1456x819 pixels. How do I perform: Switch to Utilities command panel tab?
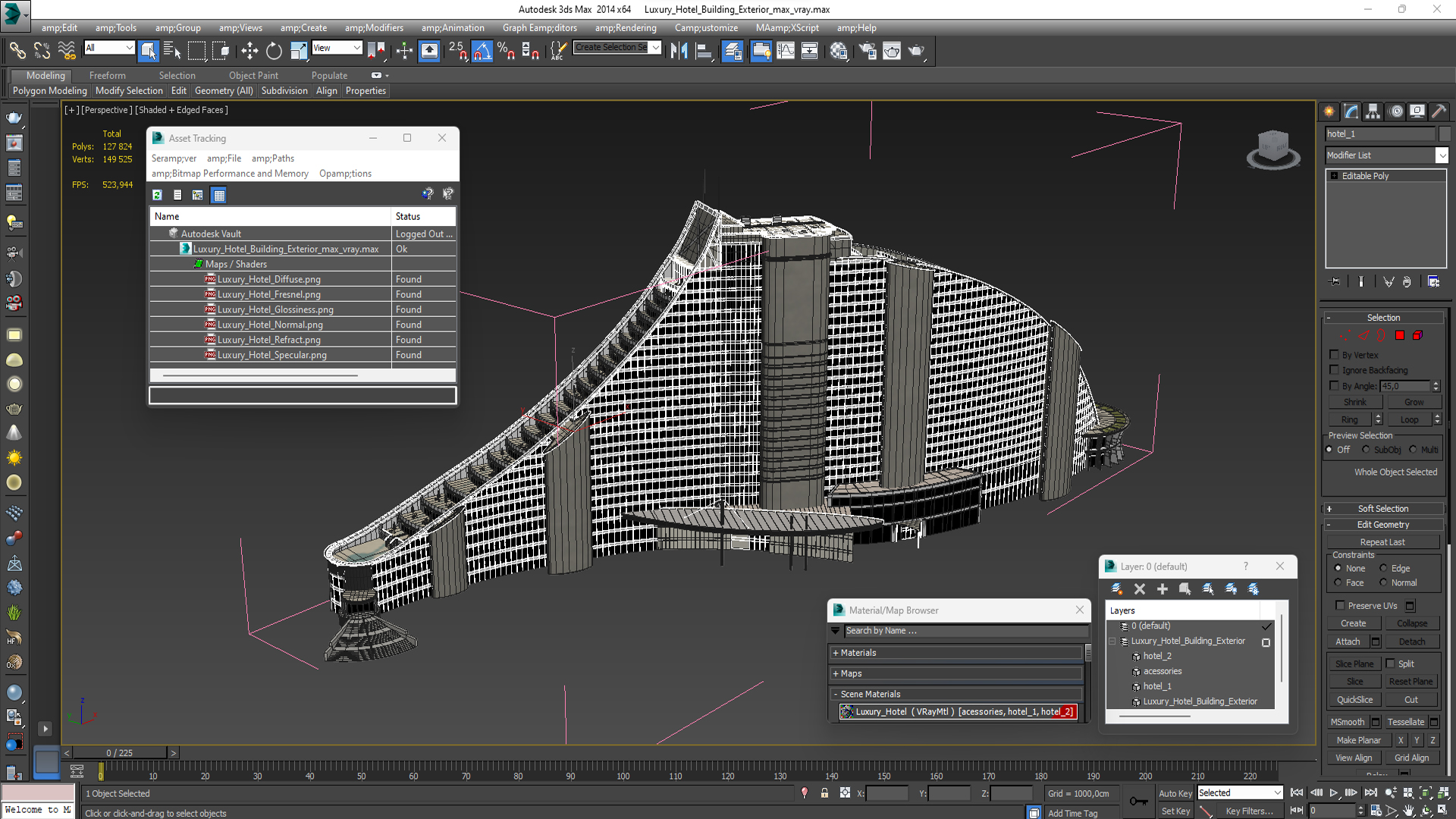click(x=1439, y=111)
